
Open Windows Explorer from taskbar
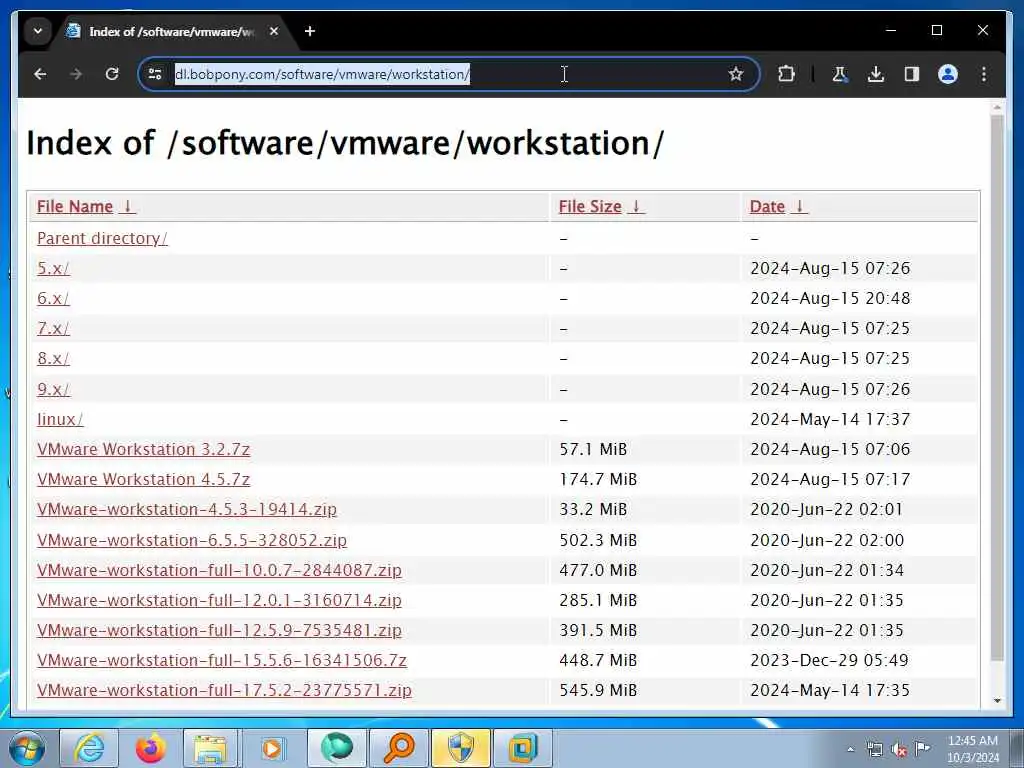(210, 748)
